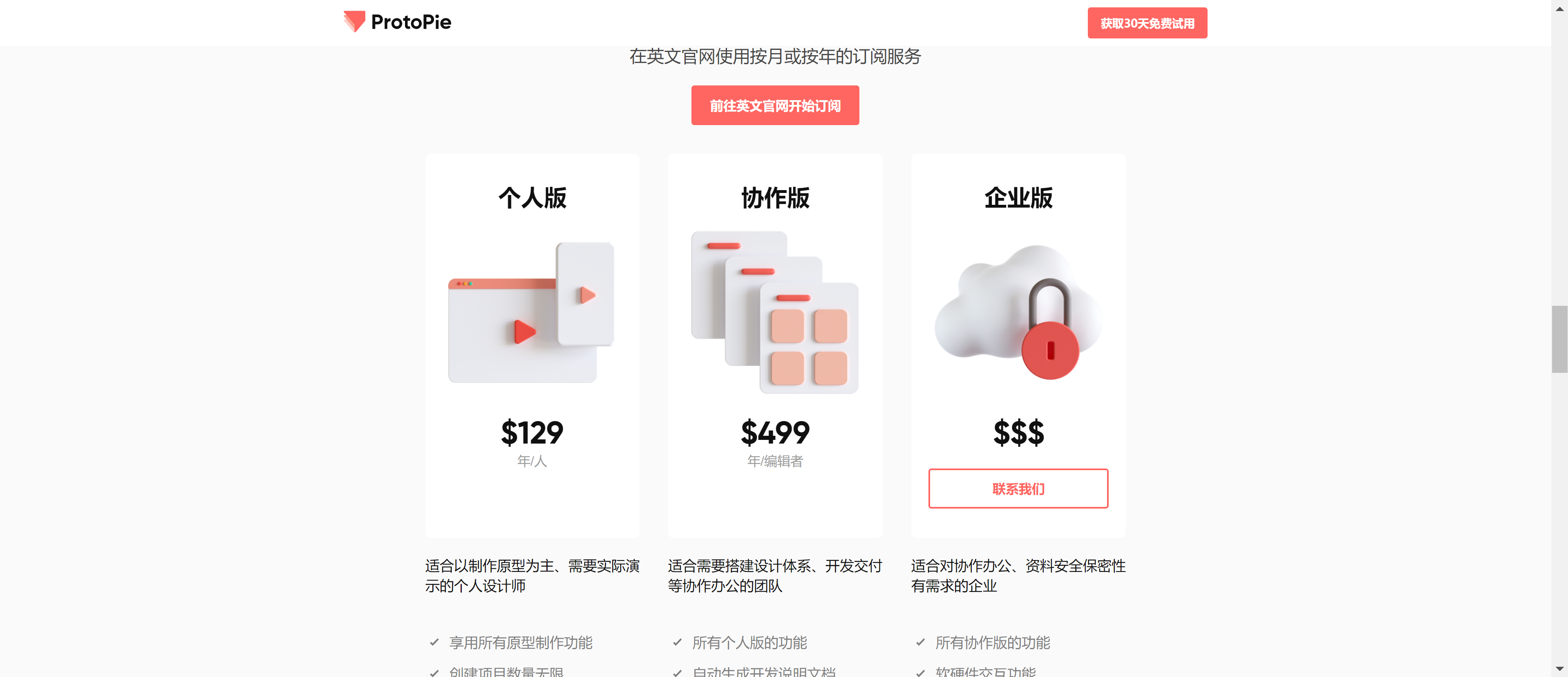This screenshot has width=1568, height=677.
Task: Click 所有协作版的功能 feature text
Action: pos(993,642)
